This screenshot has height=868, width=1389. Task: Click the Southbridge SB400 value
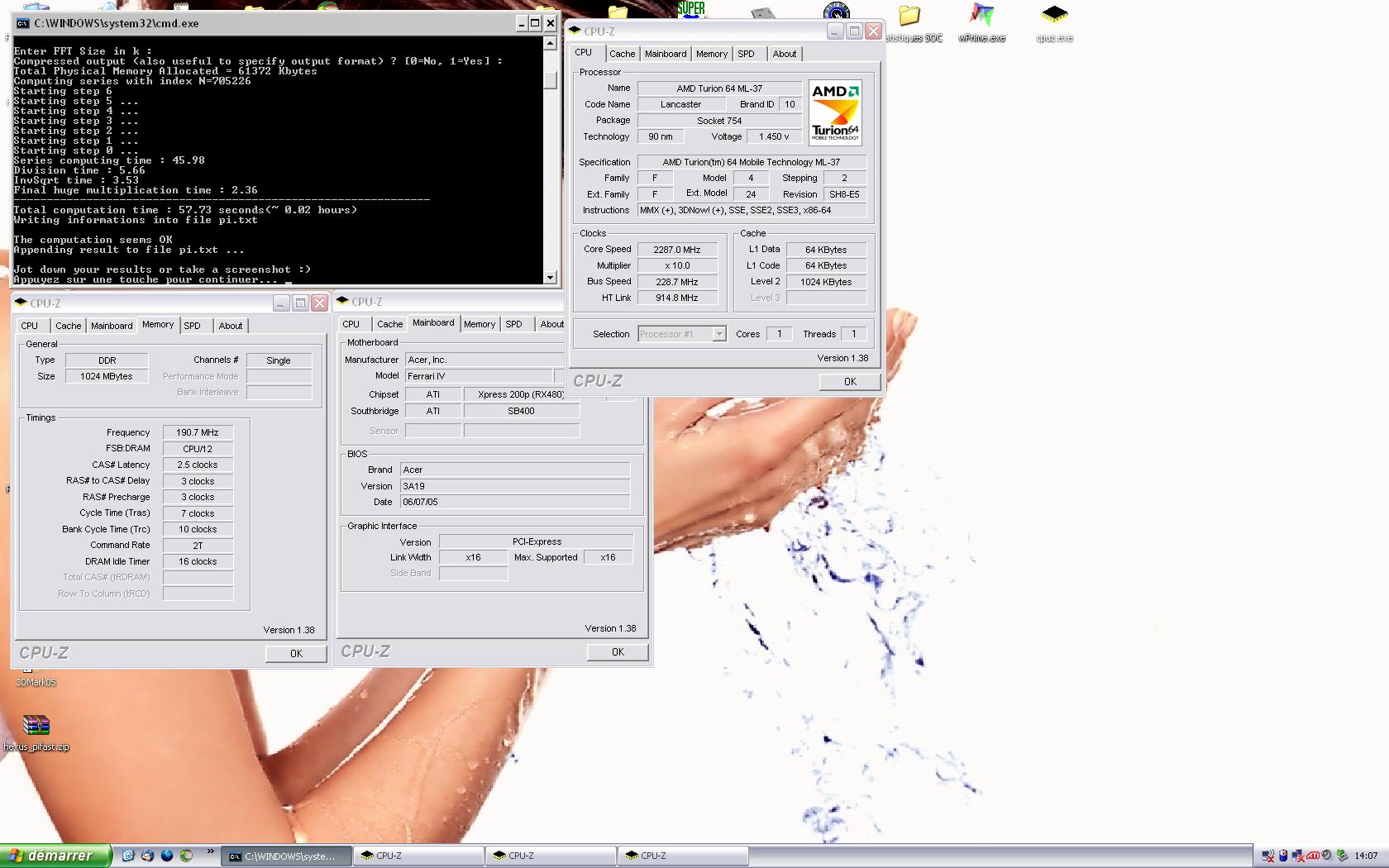coord(521,411)
